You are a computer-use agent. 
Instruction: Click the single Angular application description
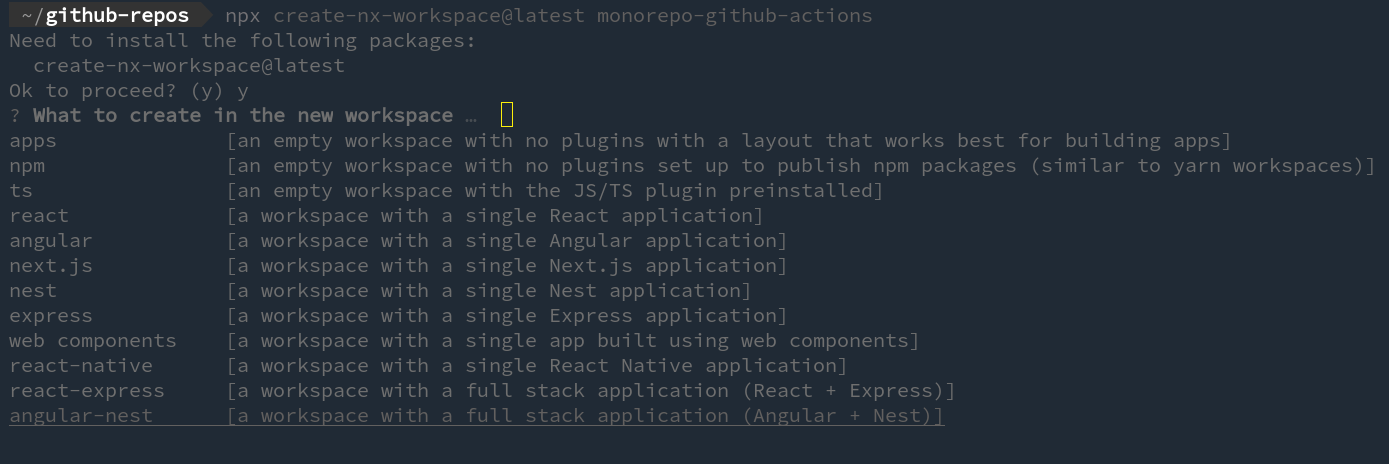[507, 241]
